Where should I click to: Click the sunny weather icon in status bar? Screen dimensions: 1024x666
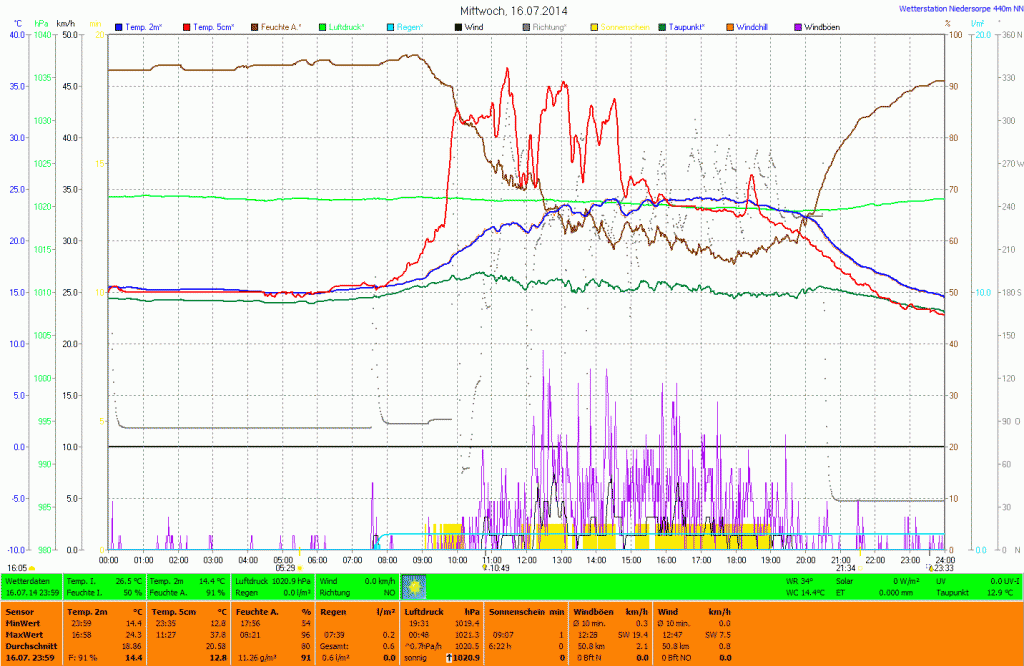tap(413, 586)
